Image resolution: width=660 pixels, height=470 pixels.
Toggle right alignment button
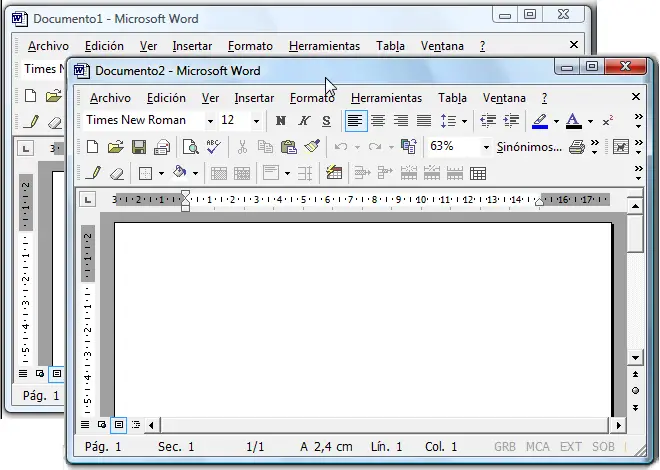(x=401, y=121)
